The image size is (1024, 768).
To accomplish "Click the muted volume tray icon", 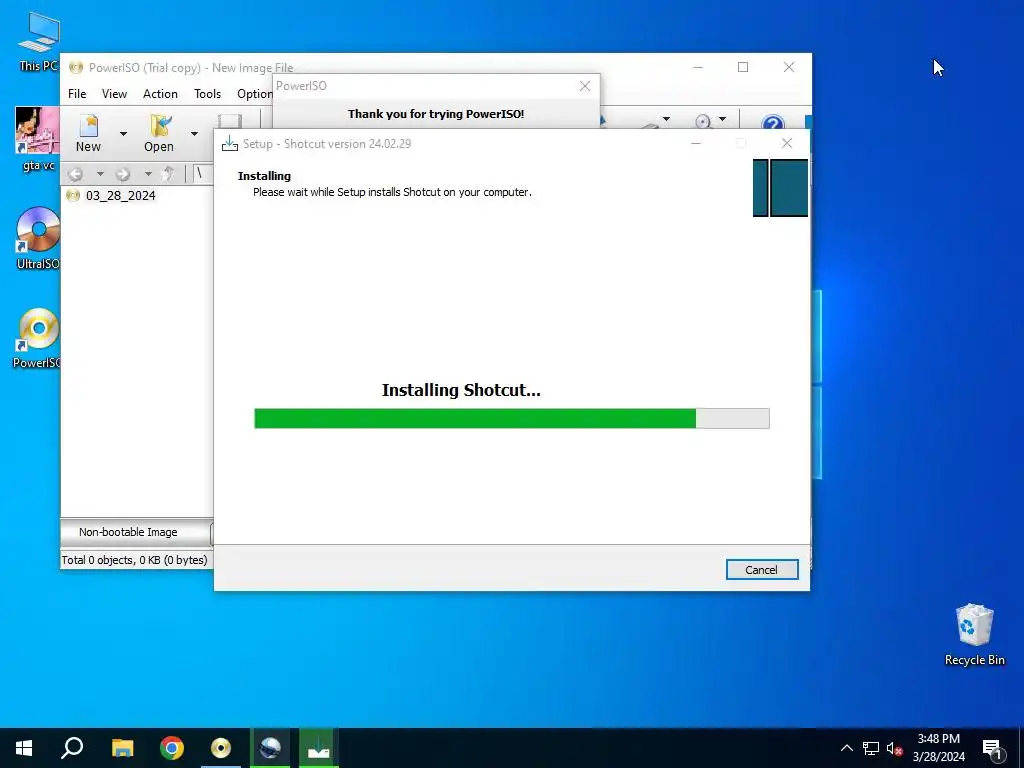I will [894, 748].
